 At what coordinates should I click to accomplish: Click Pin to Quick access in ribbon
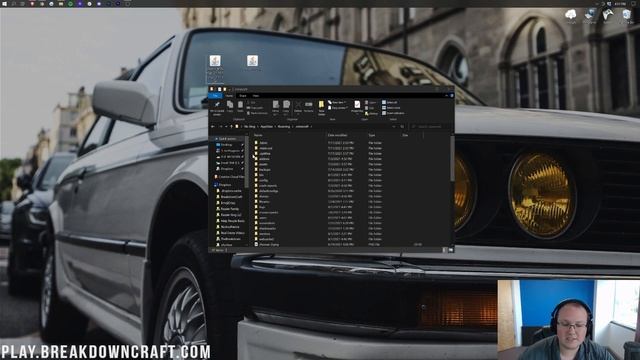click(x=217, y=107)
